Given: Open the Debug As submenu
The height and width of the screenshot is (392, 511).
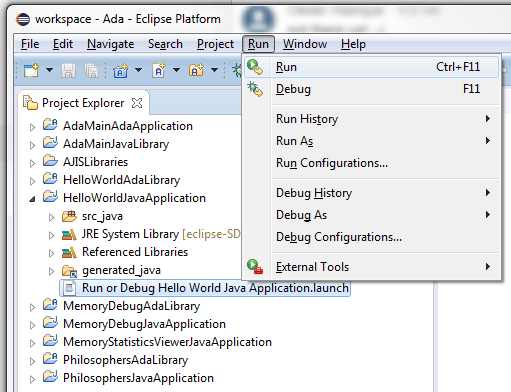Looking at the screenshot, I should tap(371, 215).
